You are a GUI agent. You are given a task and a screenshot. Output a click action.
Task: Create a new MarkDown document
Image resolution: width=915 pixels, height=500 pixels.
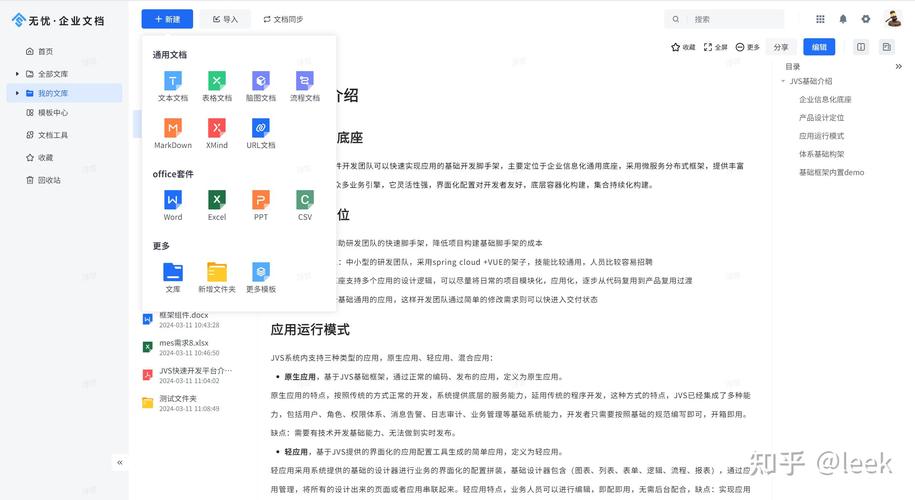[x=173, y=134]
